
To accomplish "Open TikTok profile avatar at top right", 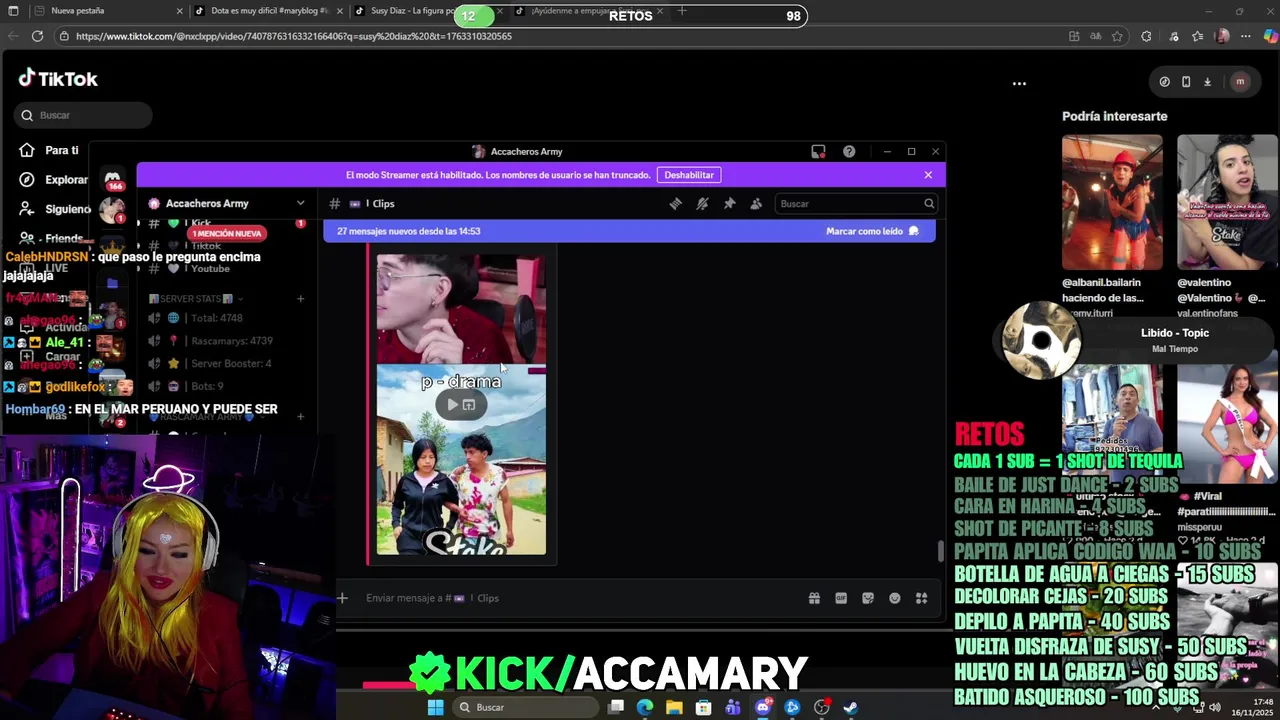I will (1240, 82).
